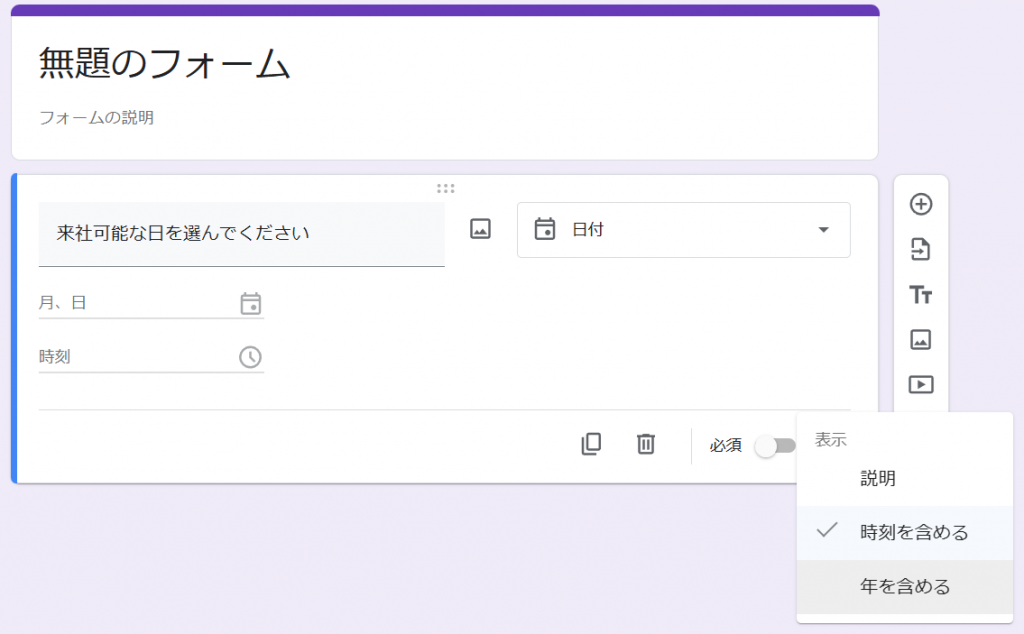Add a title and description block
The image size is (1024, 634).
pyautogui.click(x=920, y=294)
